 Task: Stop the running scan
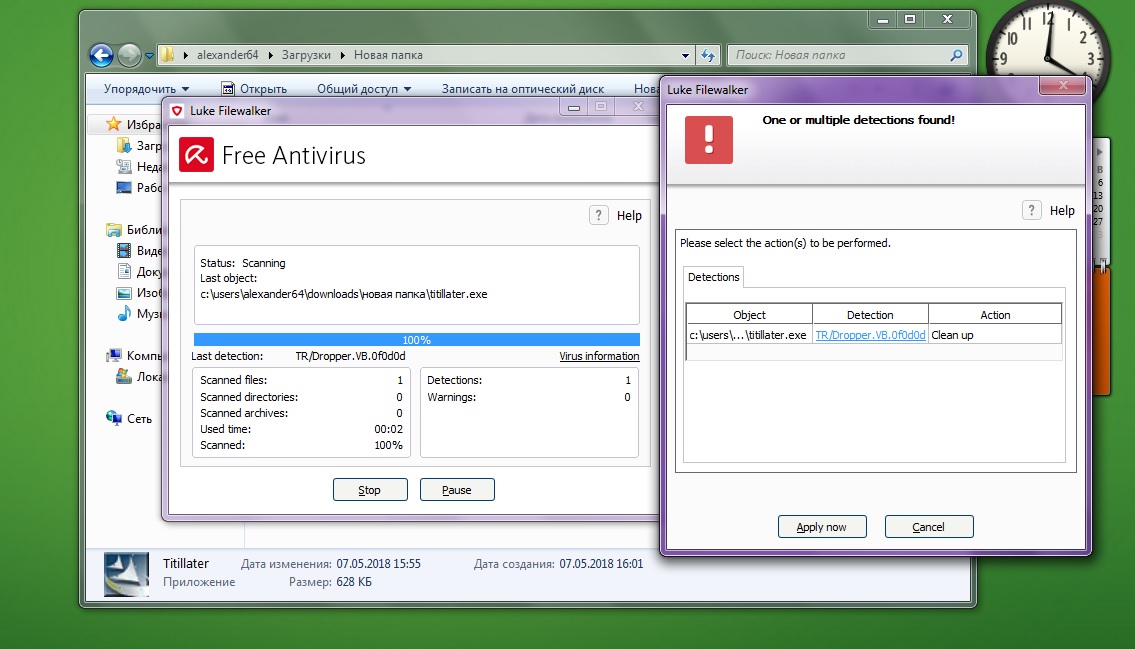370,490
